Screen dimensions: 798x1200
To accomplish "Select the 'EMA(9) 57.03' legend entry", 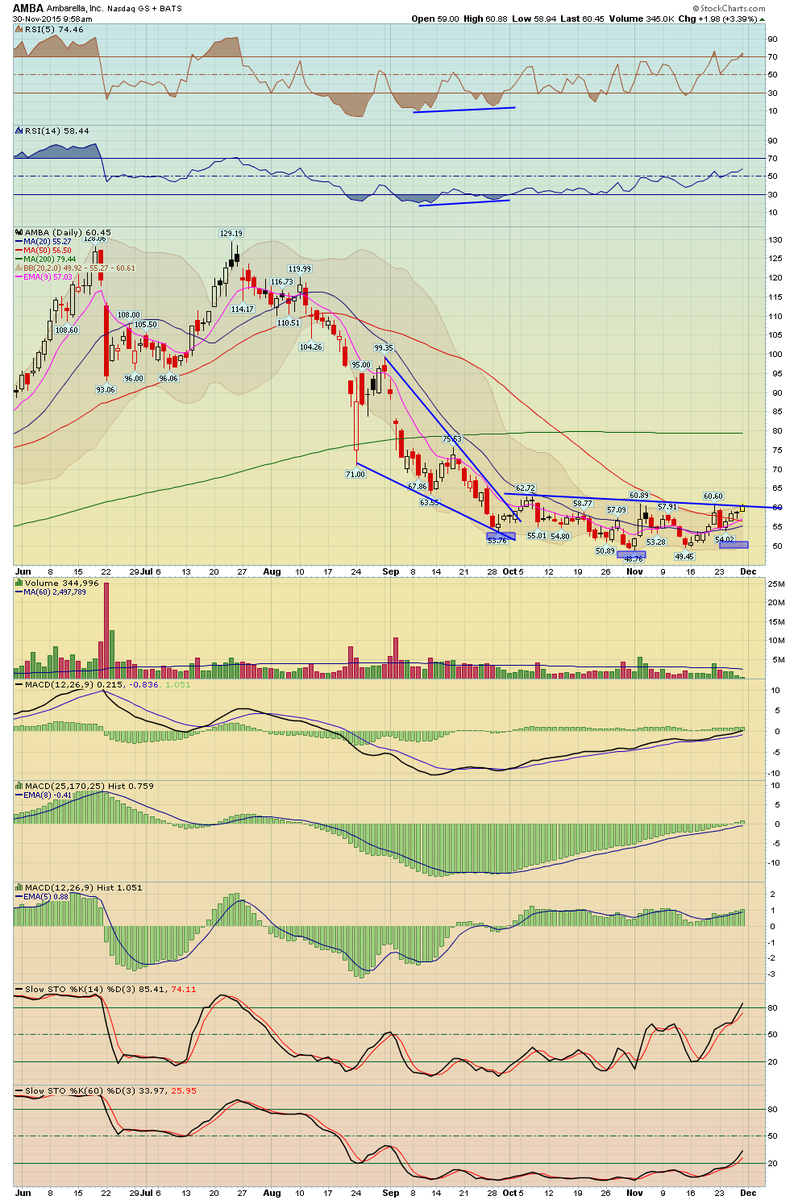I will (x=49, y=277).
